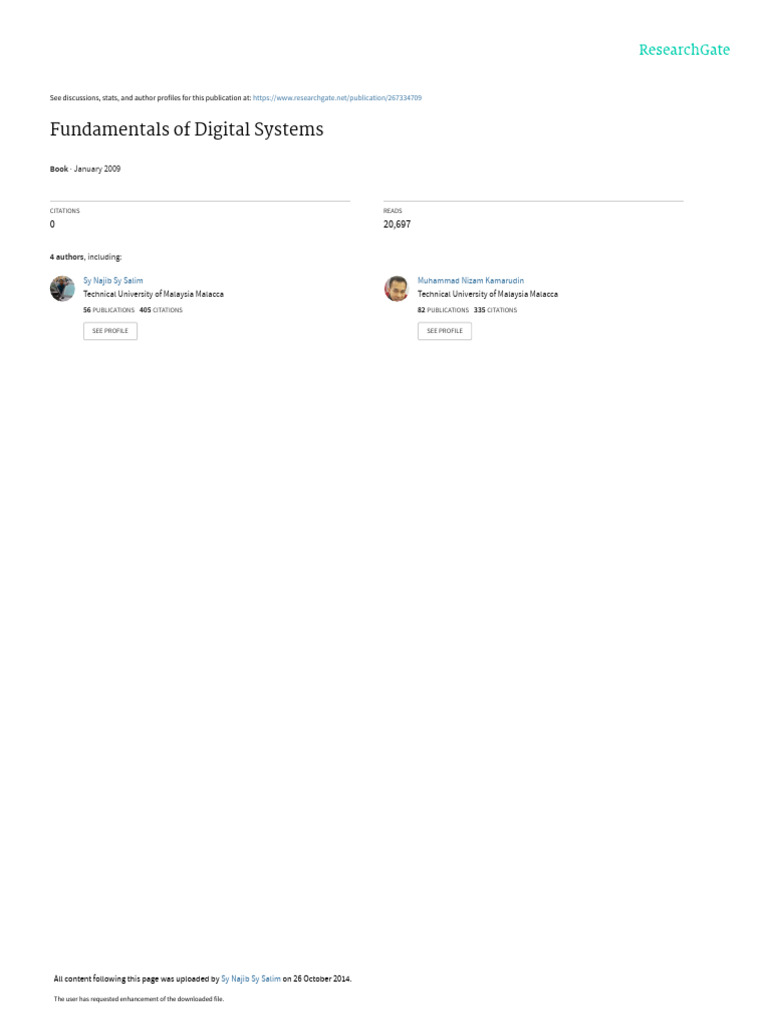The width and height of the screenshot is (768, 1024).
Task: Click See Profile under Sy Najib Sy Salim
Action: [110, 331]
